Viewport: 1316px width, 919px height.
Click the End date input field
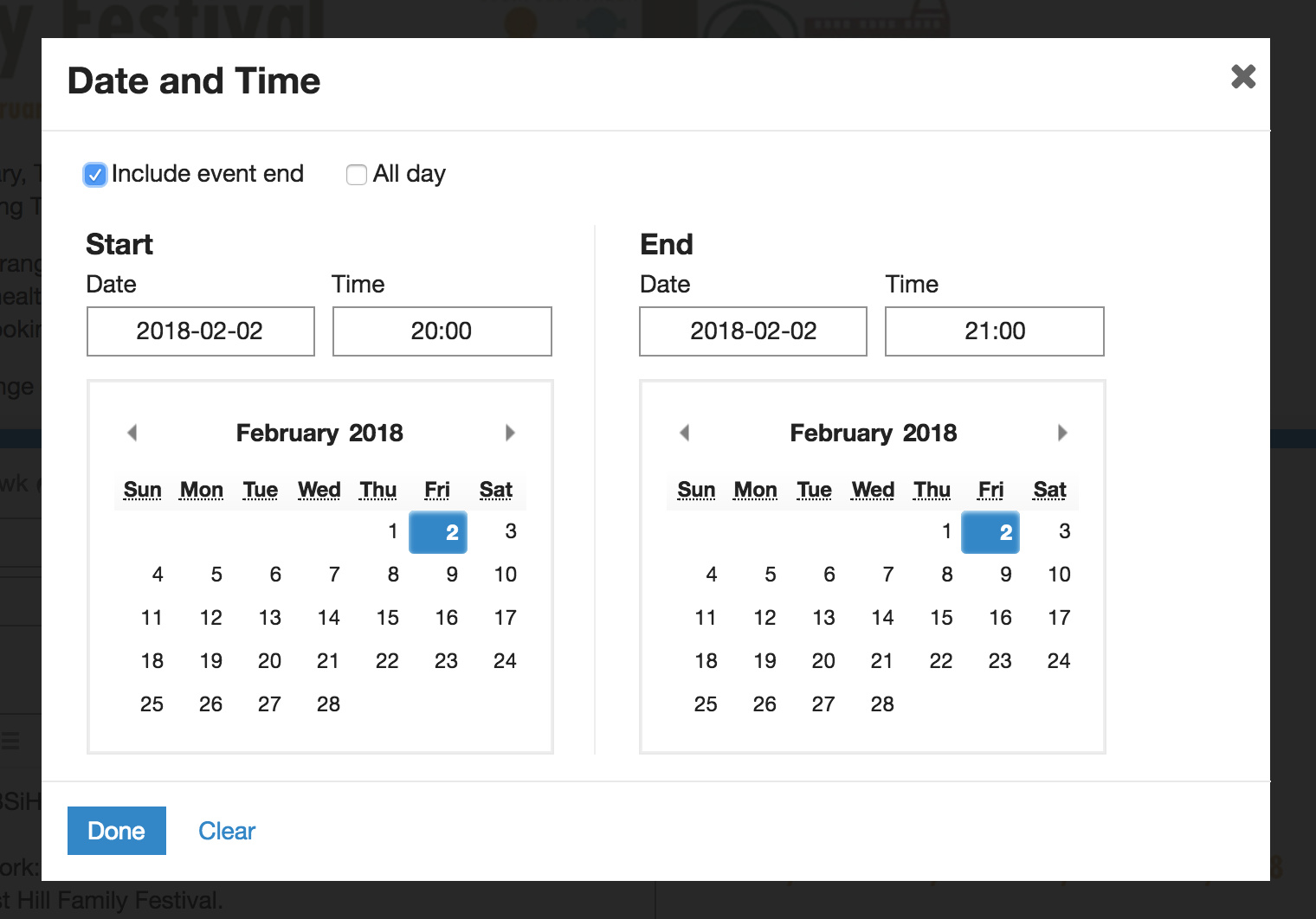[x=753, y=331]
